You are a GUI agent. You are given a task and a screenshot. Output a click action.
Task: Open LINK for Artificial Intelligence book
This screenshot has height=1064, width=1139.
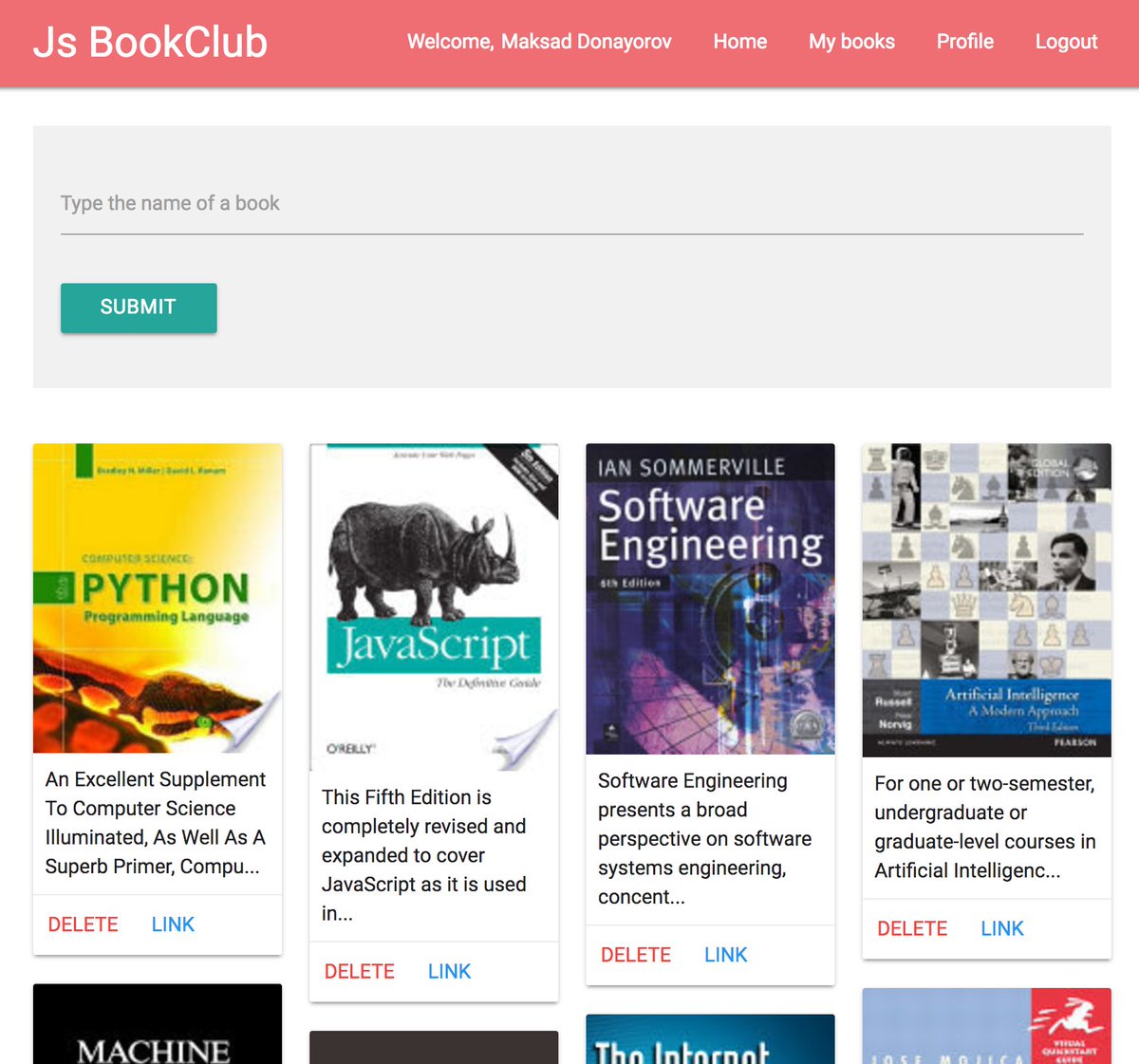[x=1002, y=928]
